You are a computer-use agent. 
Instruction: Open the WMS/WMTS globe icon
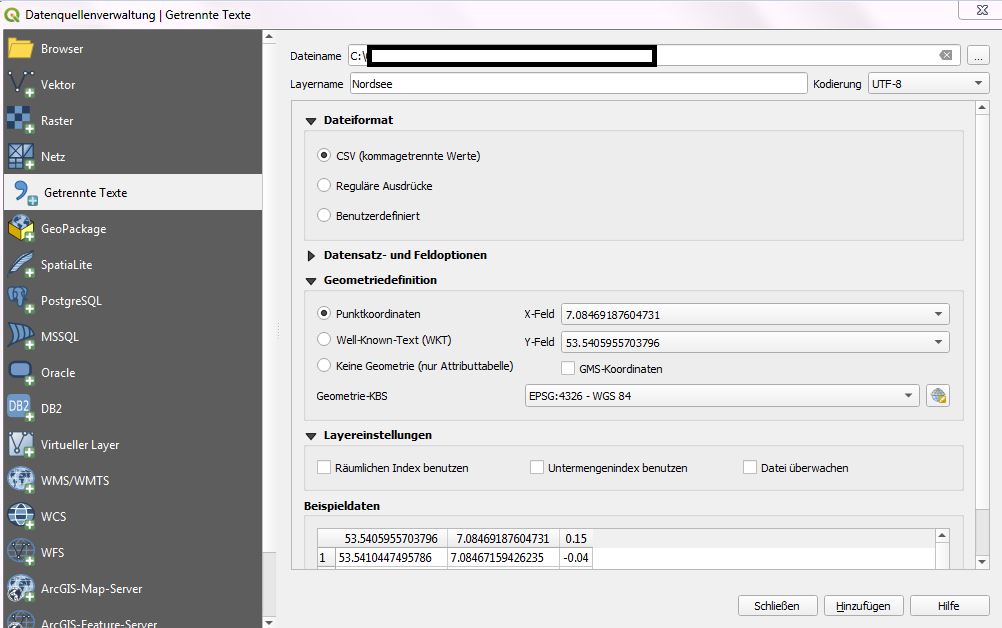tap(21, 480)
